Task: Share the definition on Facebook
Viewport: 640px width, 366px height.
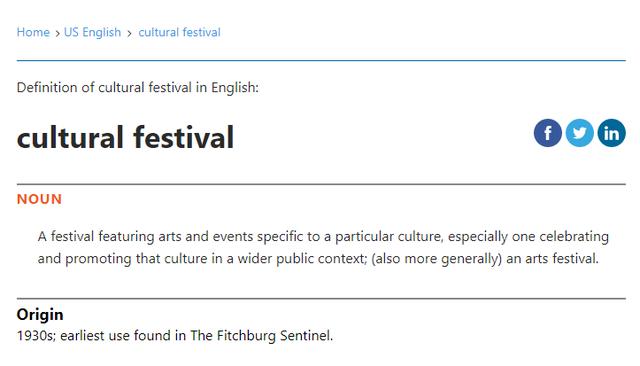Action: (x=547, y=133)
